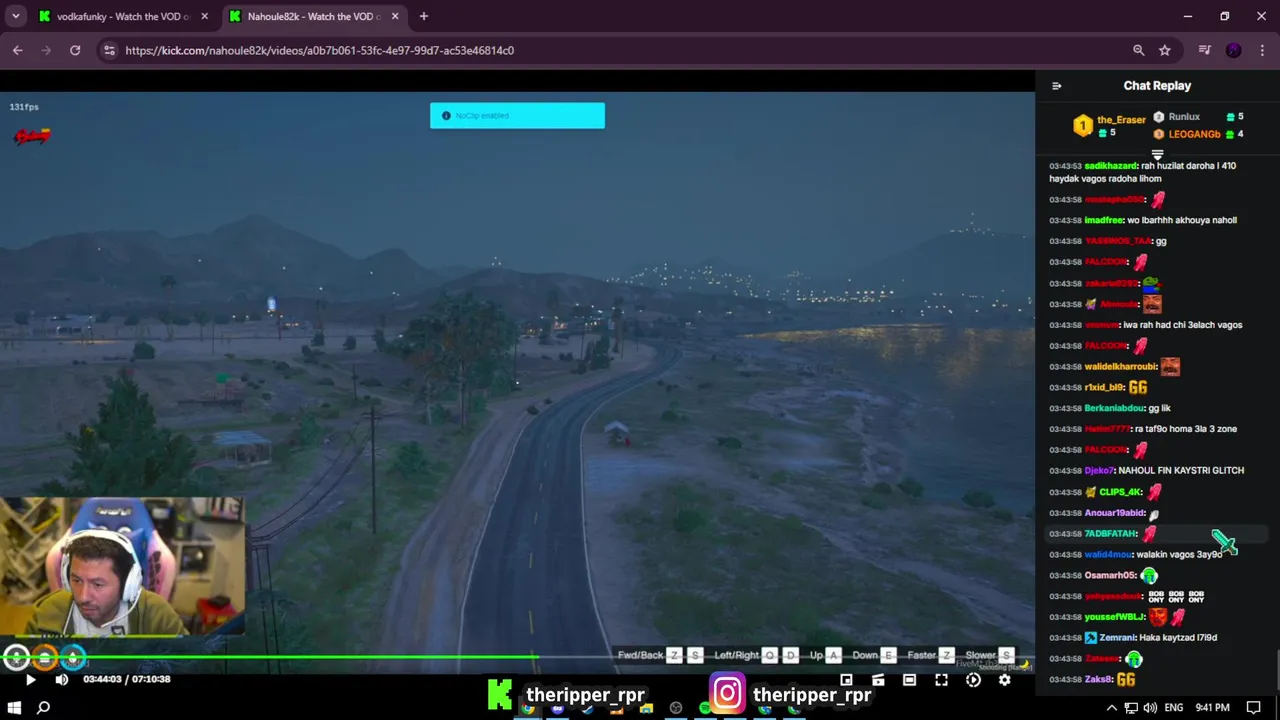The width and height of the screenshot is (1280, 720).
Task: Collapse the Chat Replay panel with the arrow icon
Action: pyautogui.click(x=1057, y=86)
